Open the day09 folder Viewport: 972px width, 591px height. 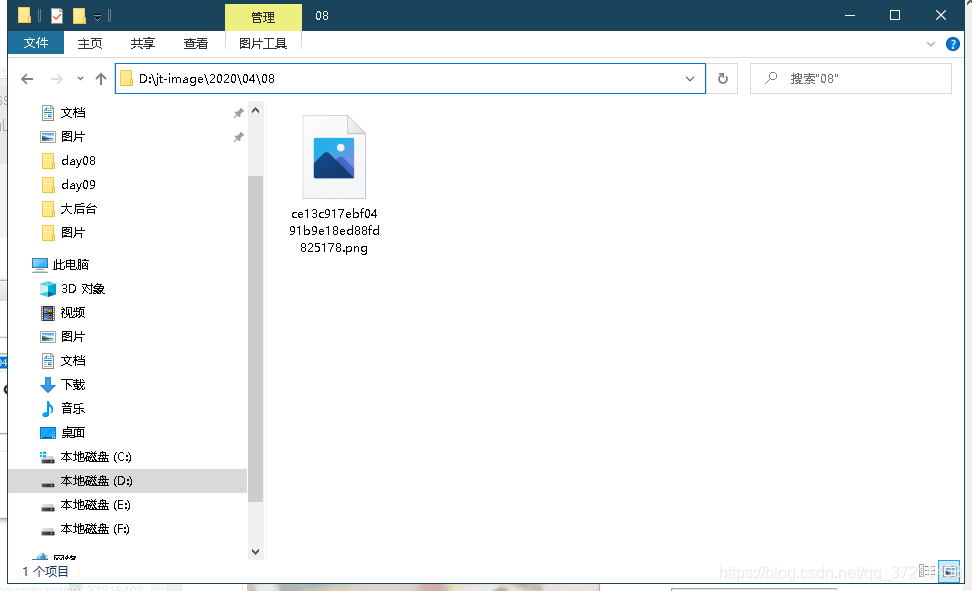pos(78,185)
